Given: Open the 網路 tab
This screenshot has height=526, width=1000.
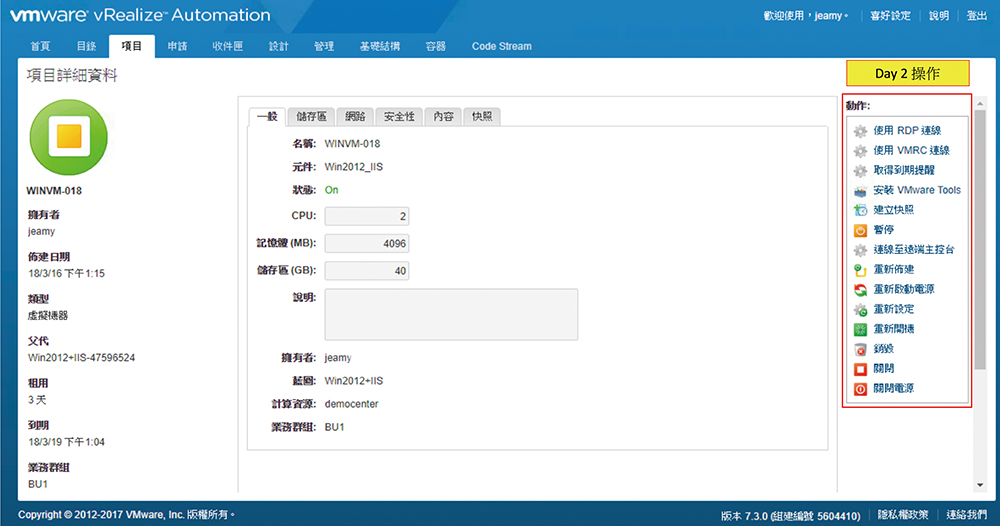Looking at the screenshot, I should pos(355,116).
